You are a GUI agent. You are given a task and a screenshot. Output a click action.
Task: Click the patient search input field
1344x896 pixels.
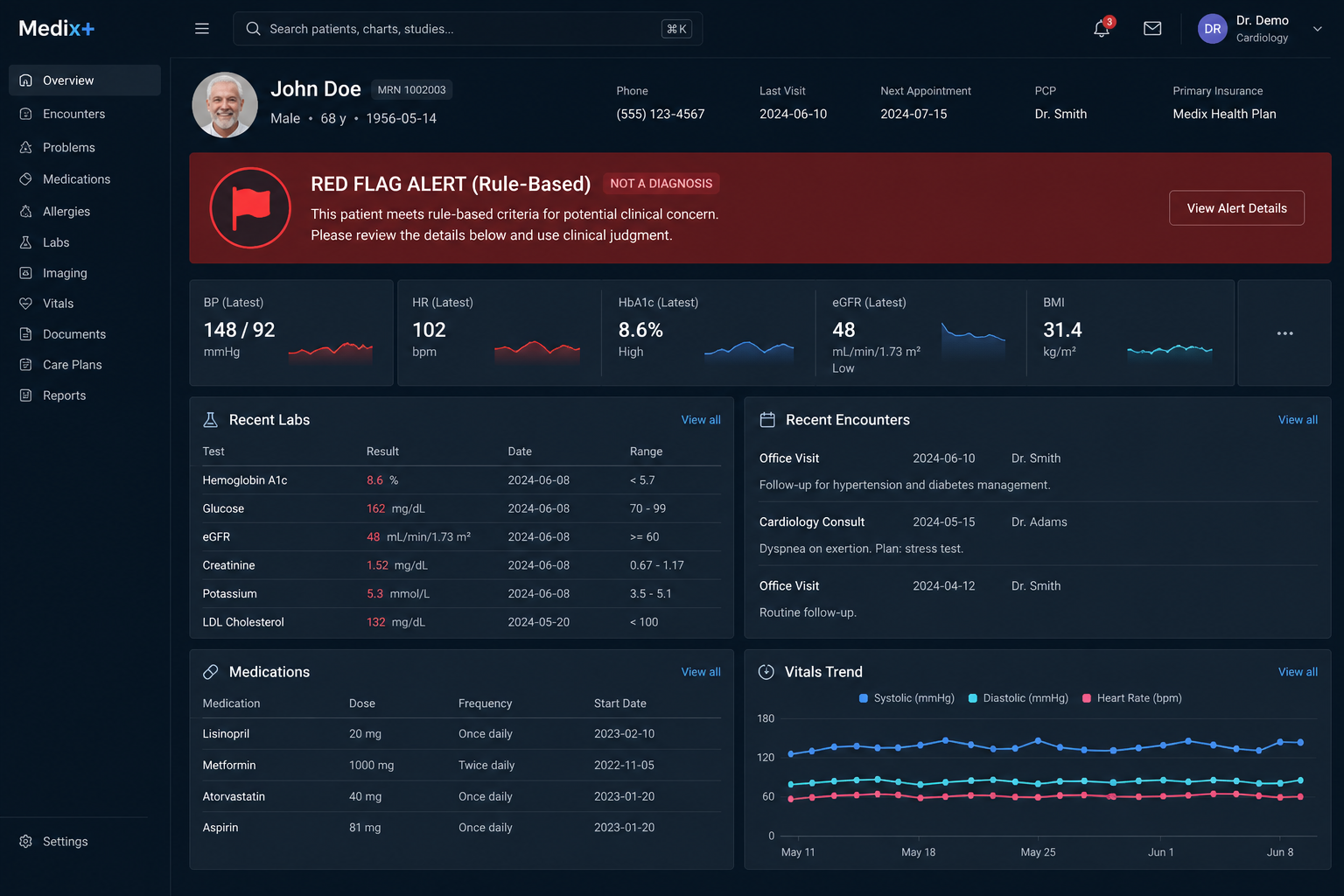pos(467,29)
